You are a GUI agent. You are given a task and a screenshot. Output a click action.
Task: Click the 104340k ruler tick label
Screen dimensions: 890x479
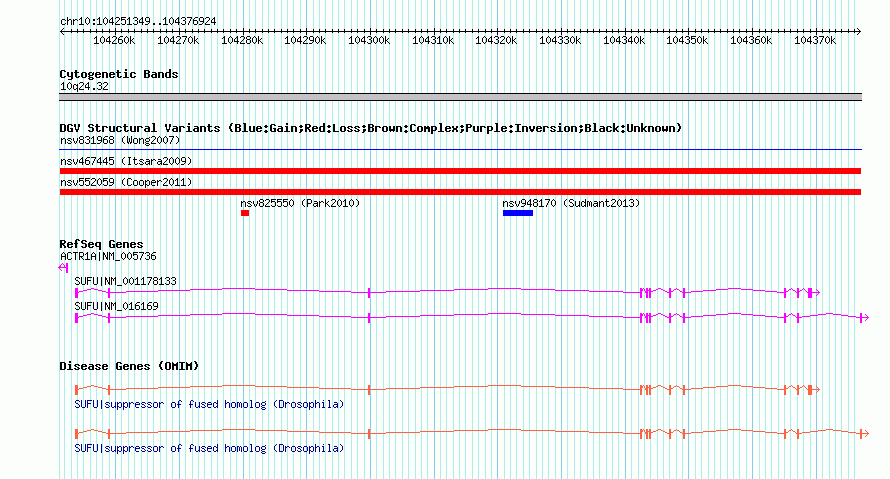624,41
